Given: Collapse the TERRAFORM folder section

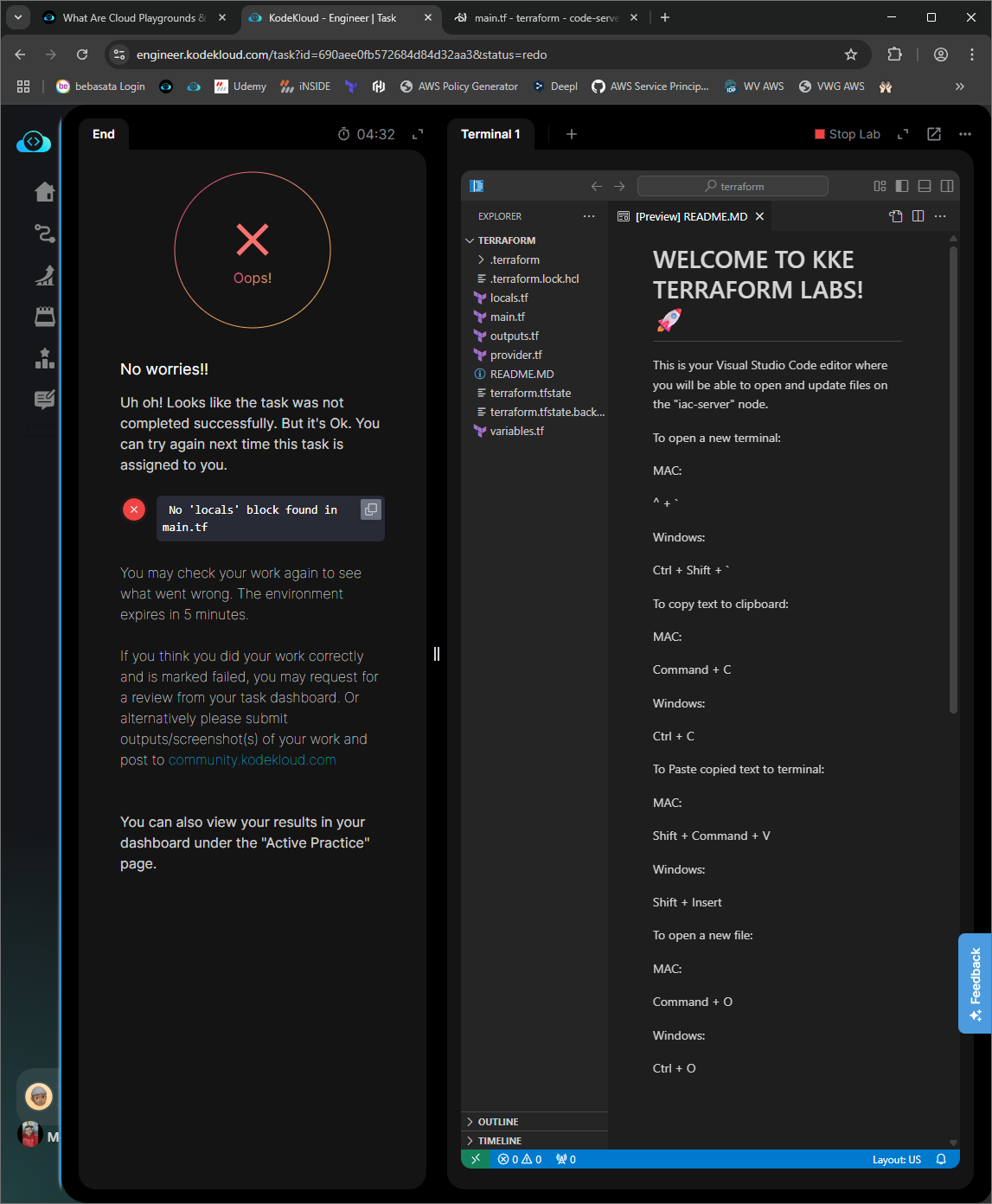Looking at the screenshot, I should [534, 240].
